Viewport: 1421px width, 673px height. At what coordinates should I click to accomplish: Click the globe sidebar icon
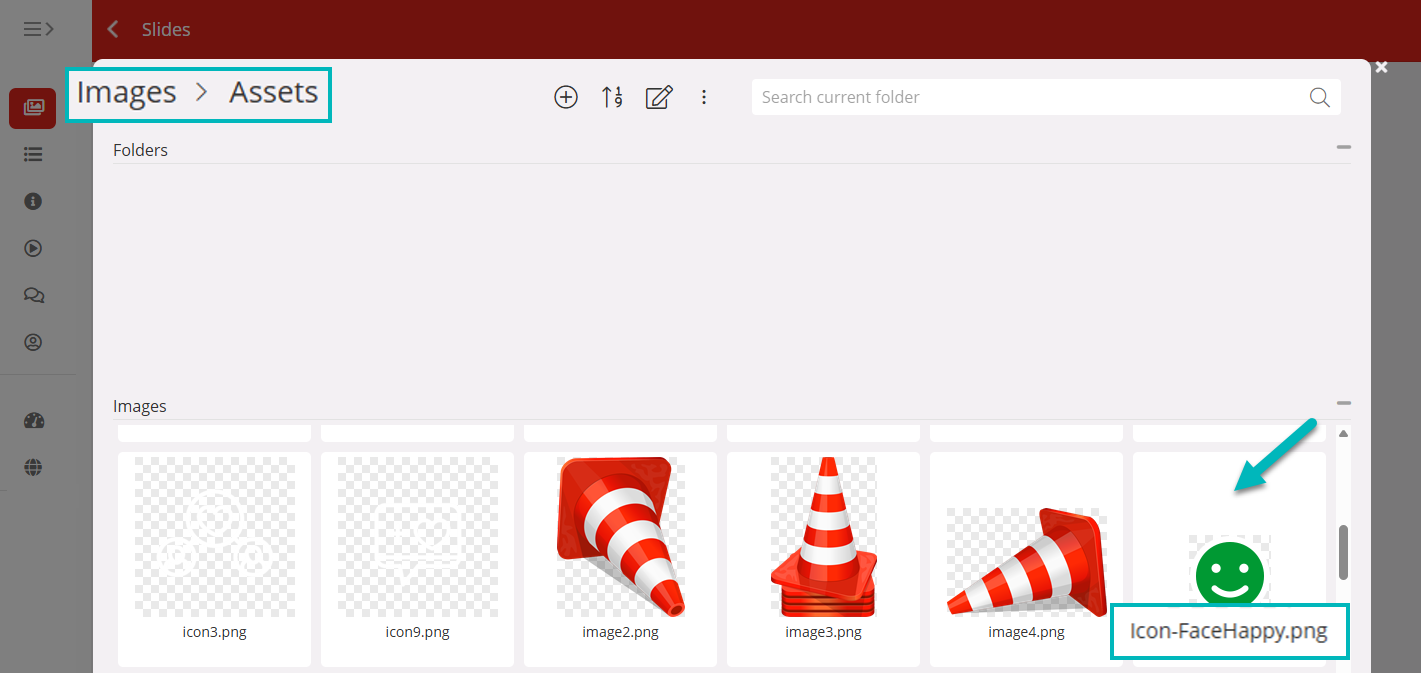(33, 467)
